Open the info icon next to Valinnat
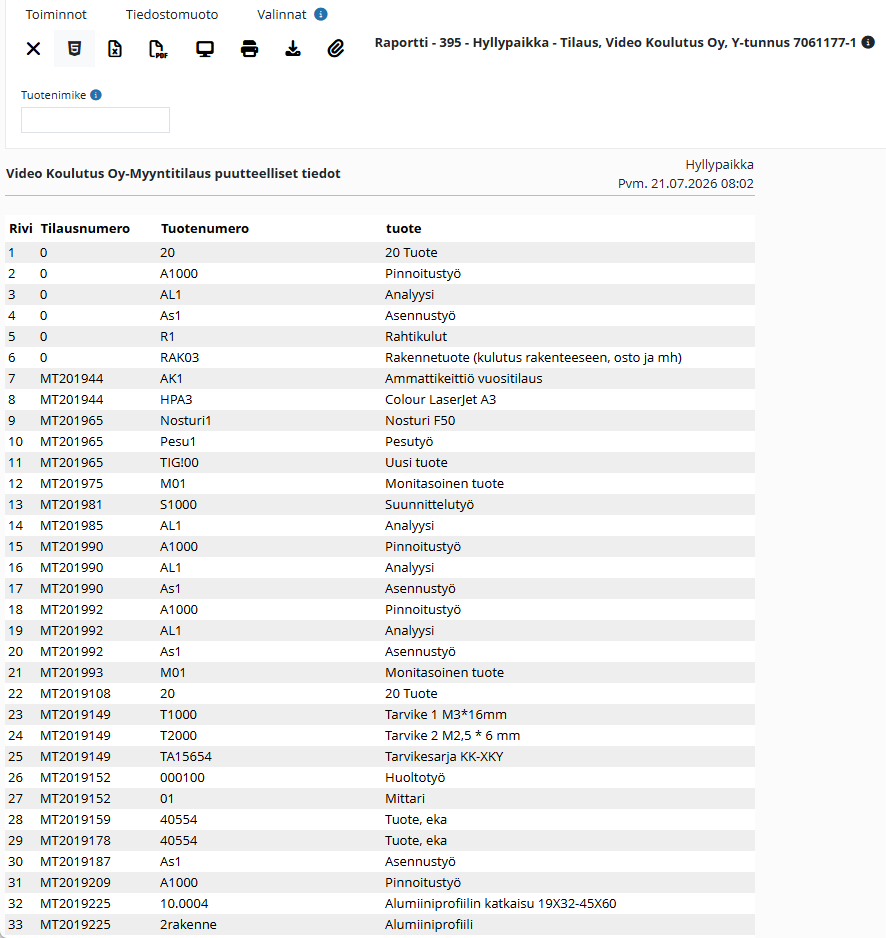886x938 pixels. 321,14
